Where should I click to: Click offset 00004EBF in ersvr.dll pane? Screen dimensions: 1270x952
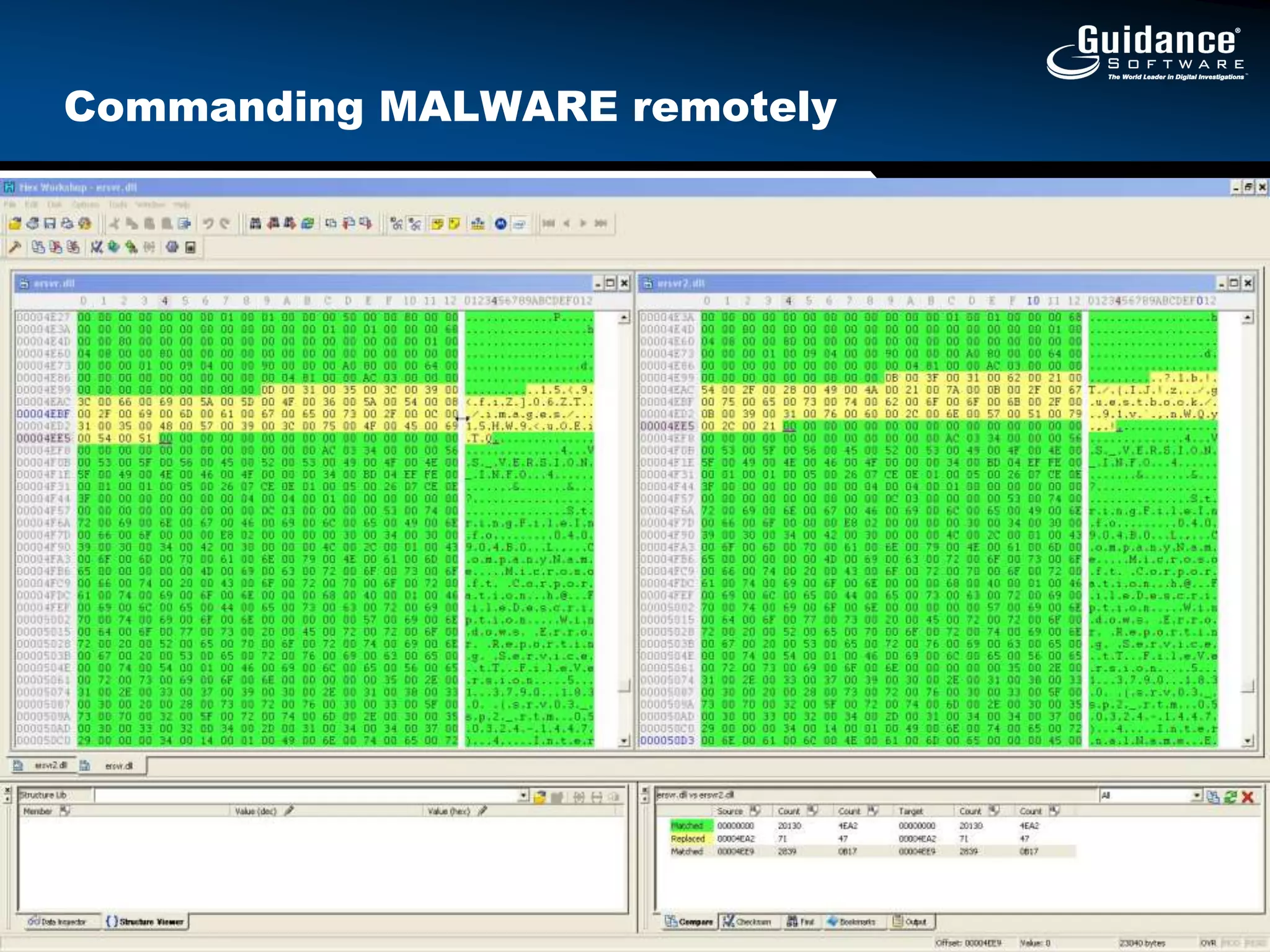pos(43,414)
